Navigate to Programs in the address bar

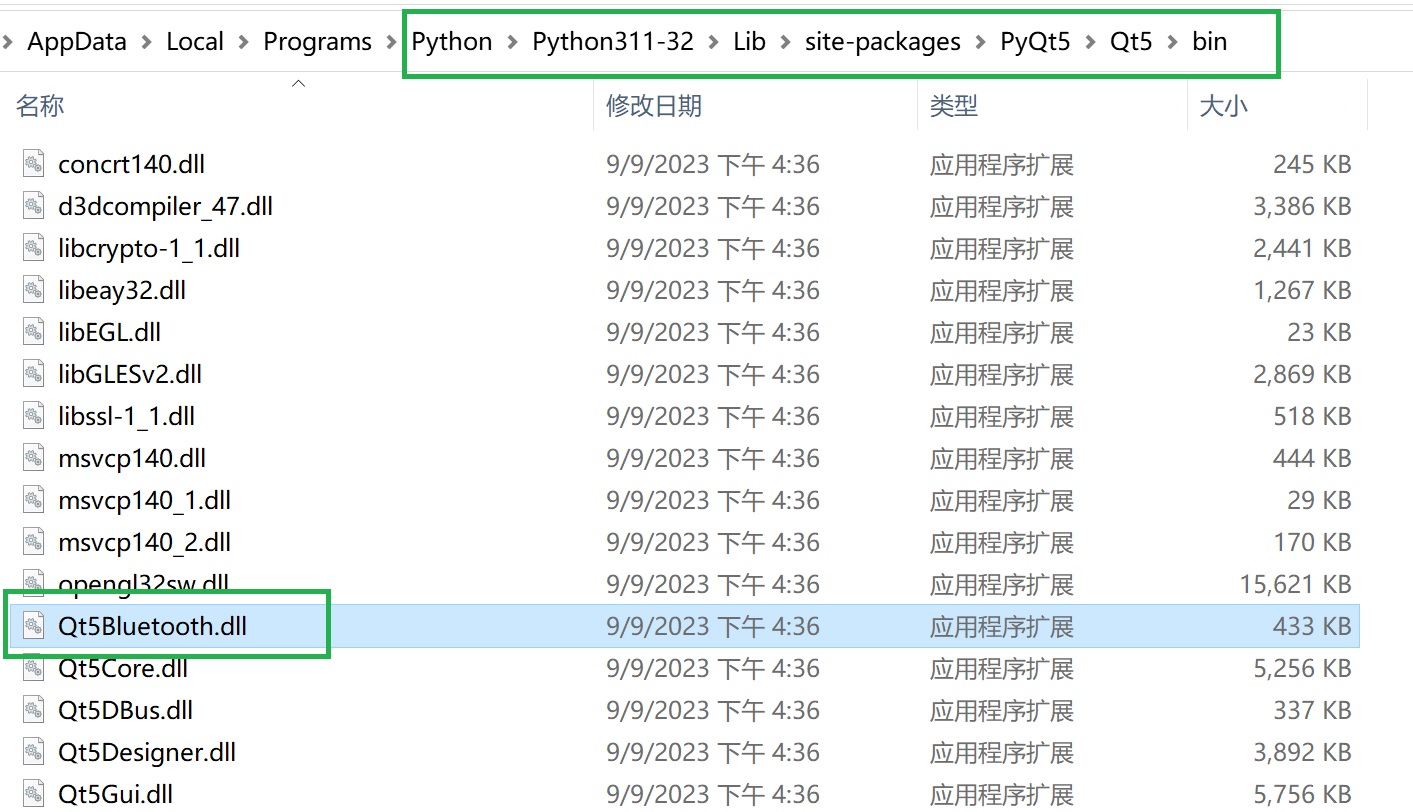317,42
